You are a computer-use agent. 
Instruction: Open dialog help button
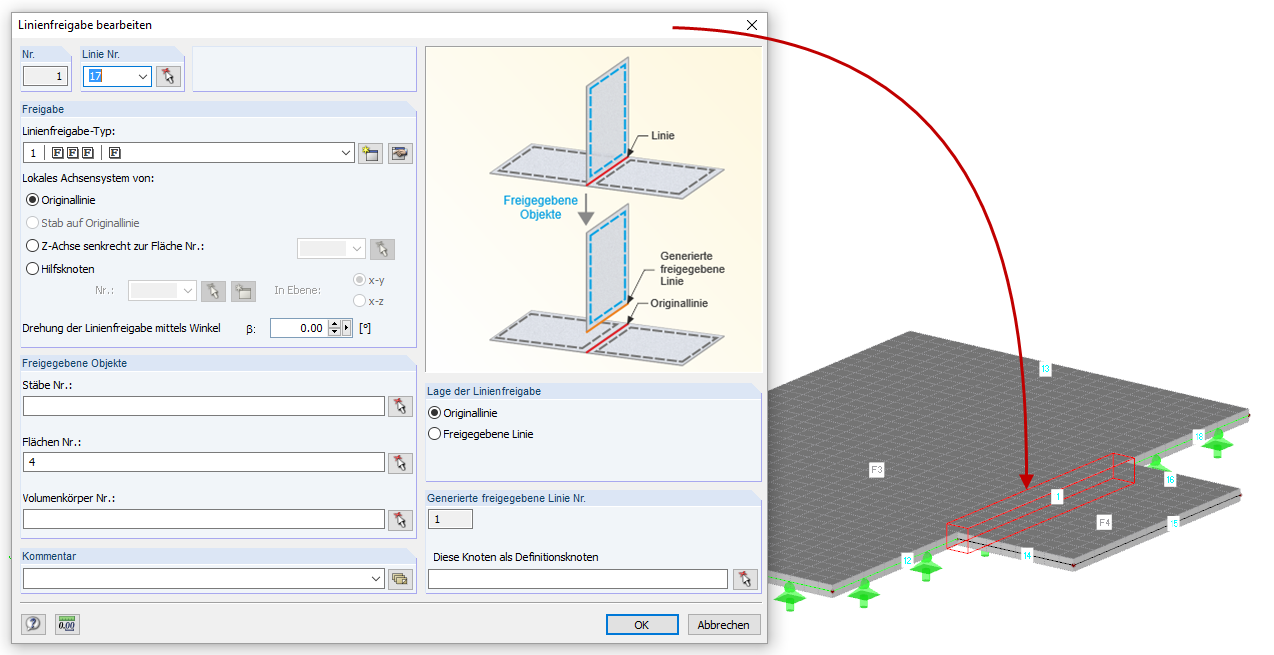(x=34, y=624)
